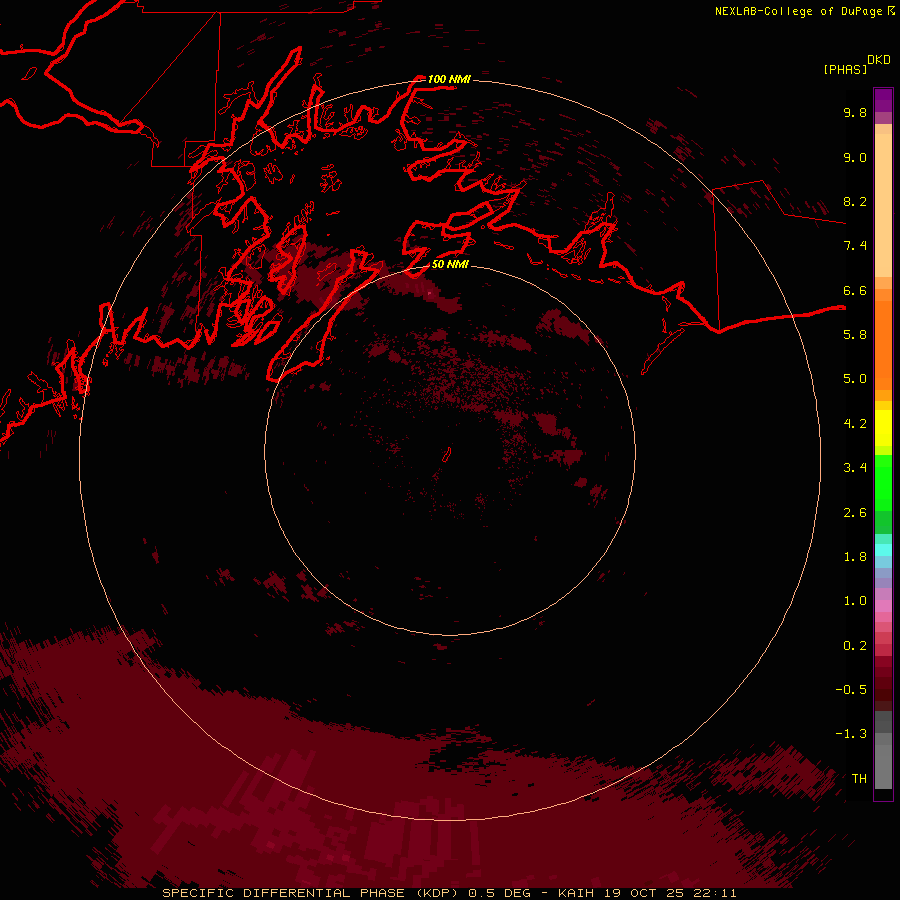900x900 pixels.
Task: Click the yellow band of the color bar
Action: tap(883, 428)
